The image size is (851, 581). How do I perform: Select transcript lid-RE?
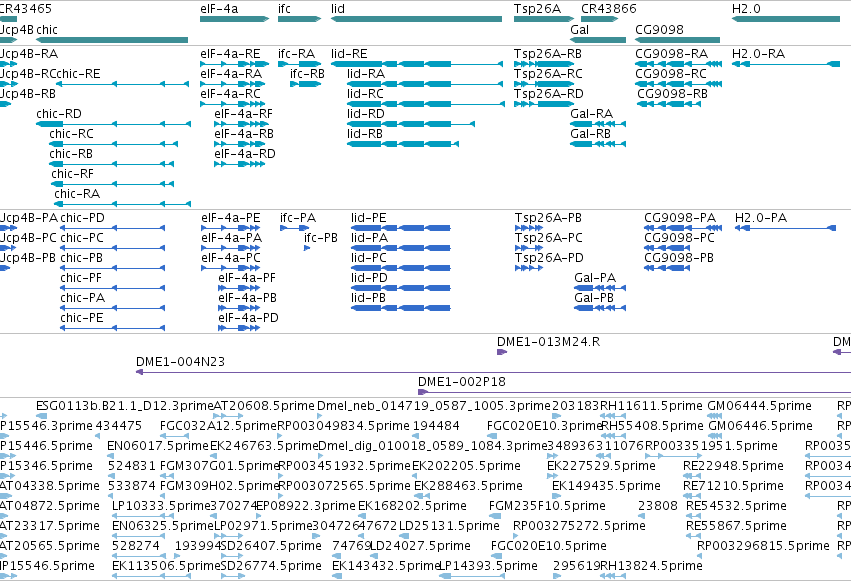[x=417, y=64]
